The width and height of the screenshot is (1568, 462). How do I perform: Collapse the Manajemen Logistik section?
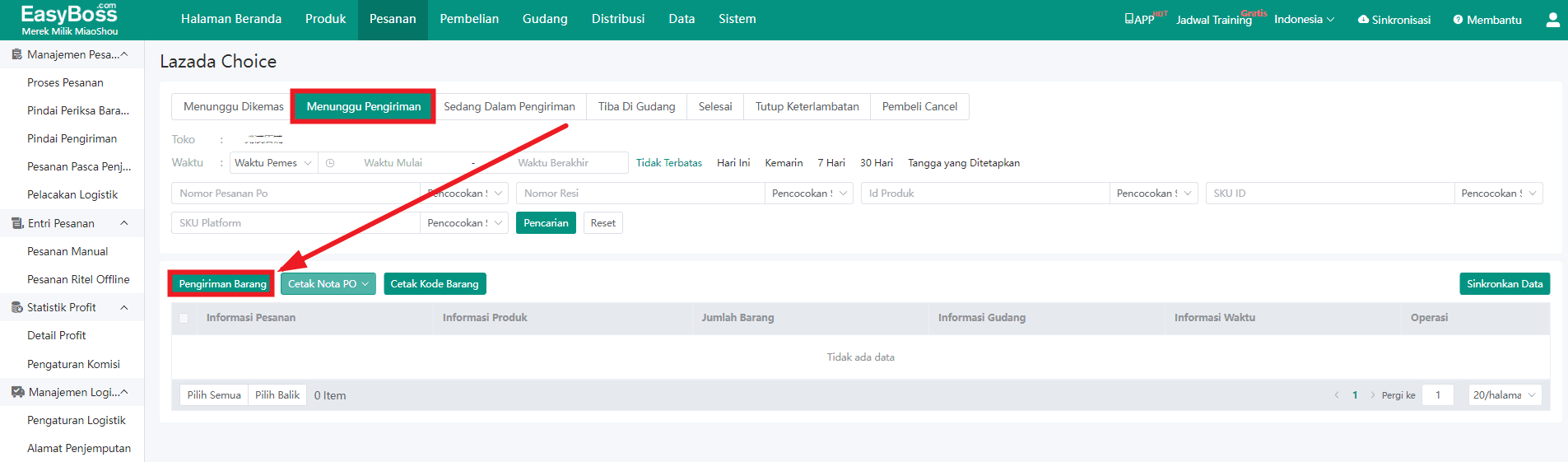[x=124, y=392]
